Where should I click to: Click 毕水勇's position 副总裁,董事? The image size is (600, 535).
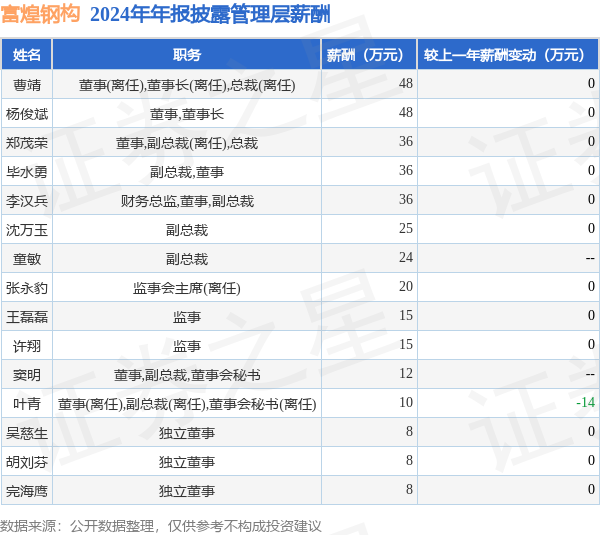tap(187, 172)
